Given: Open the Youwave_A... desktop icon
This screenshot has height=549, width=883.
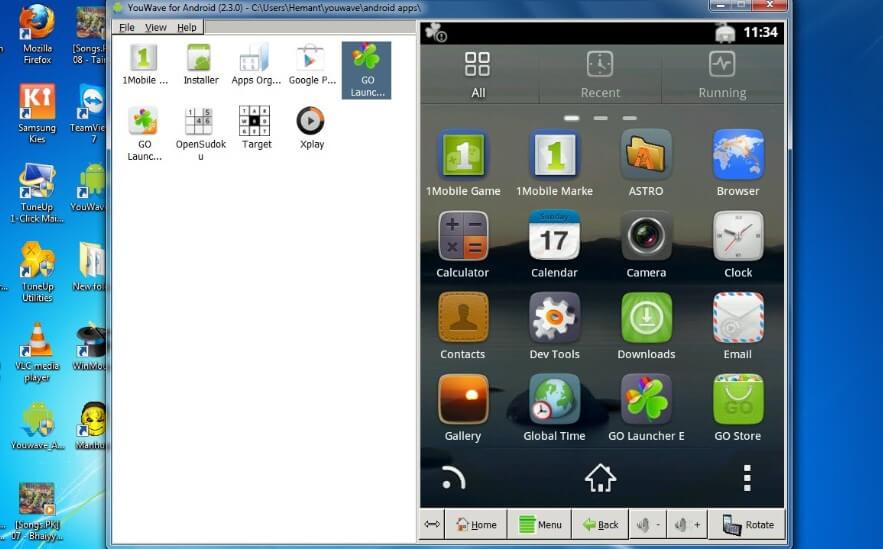Looking at the screenshot, I should [37, 426].
